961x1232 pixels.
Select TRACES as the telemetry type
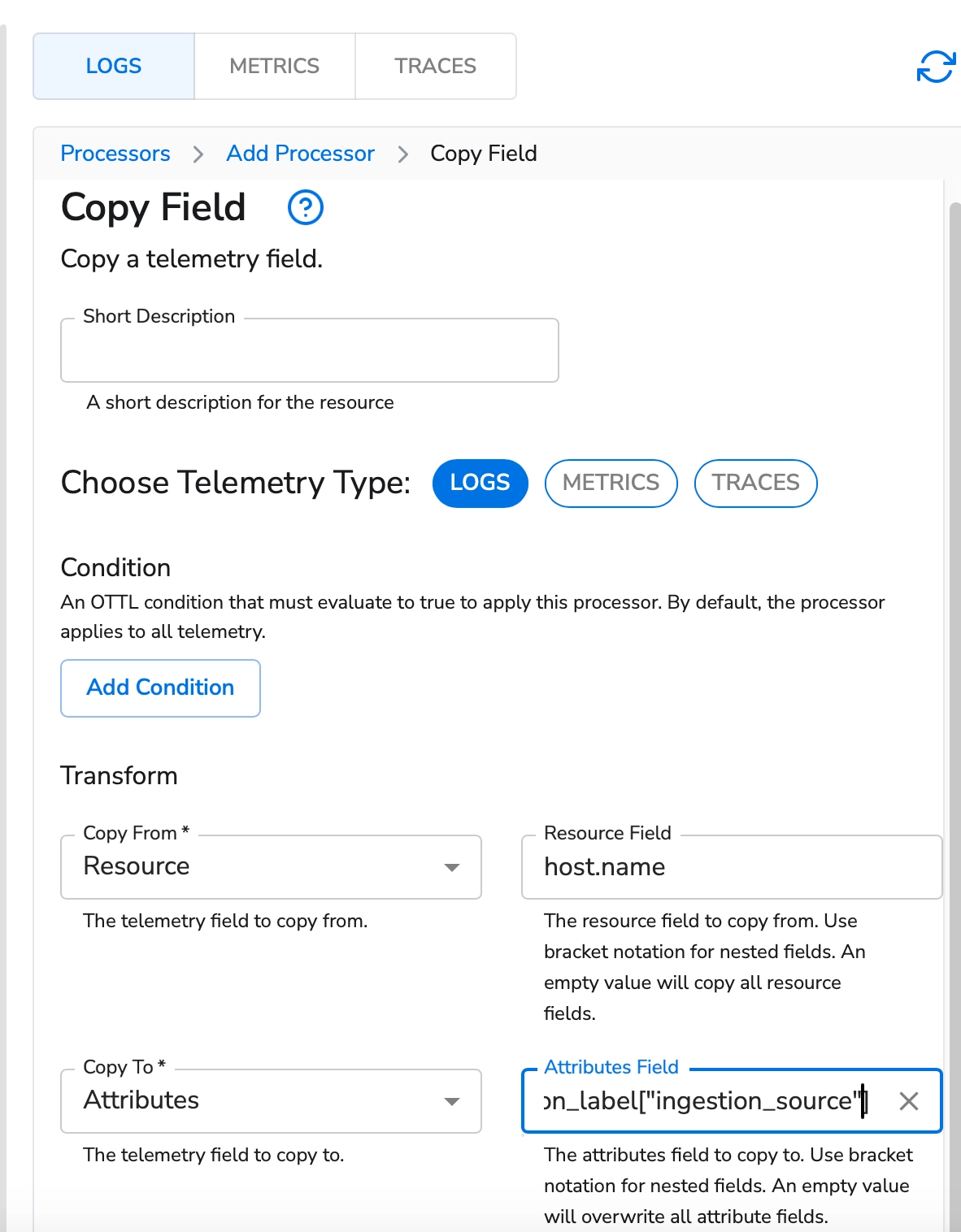click(754, 483)
